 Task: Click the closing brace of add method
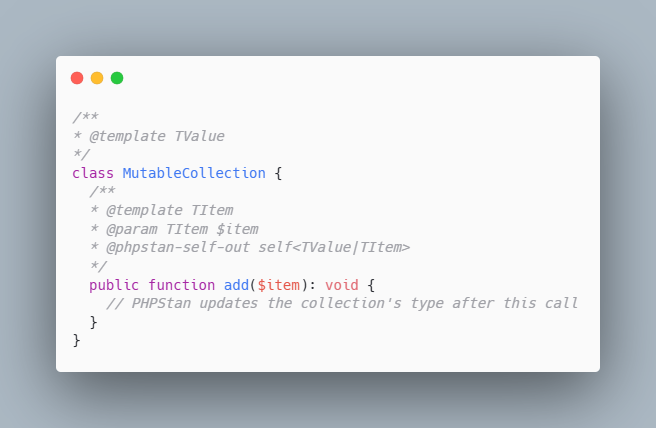93,322
